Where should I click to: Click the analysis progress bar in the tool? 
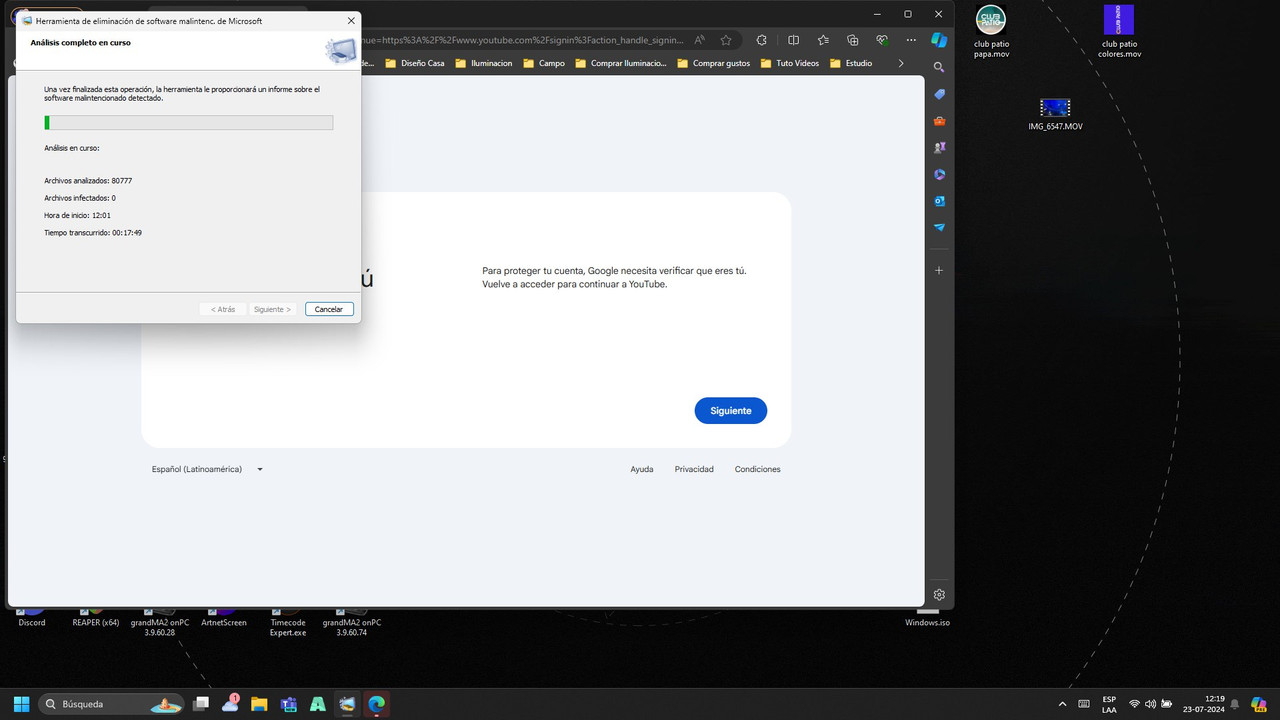coord(189,122)
